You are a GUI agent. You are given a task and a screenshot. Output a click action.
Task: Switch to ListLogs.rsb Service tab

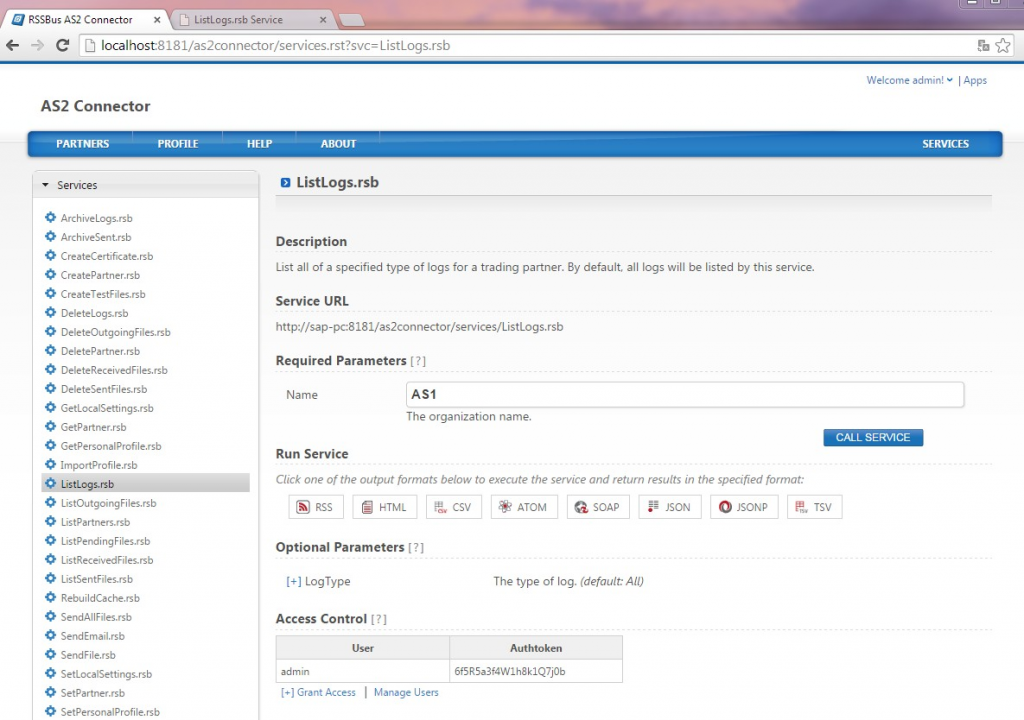(x=253, y=20)
